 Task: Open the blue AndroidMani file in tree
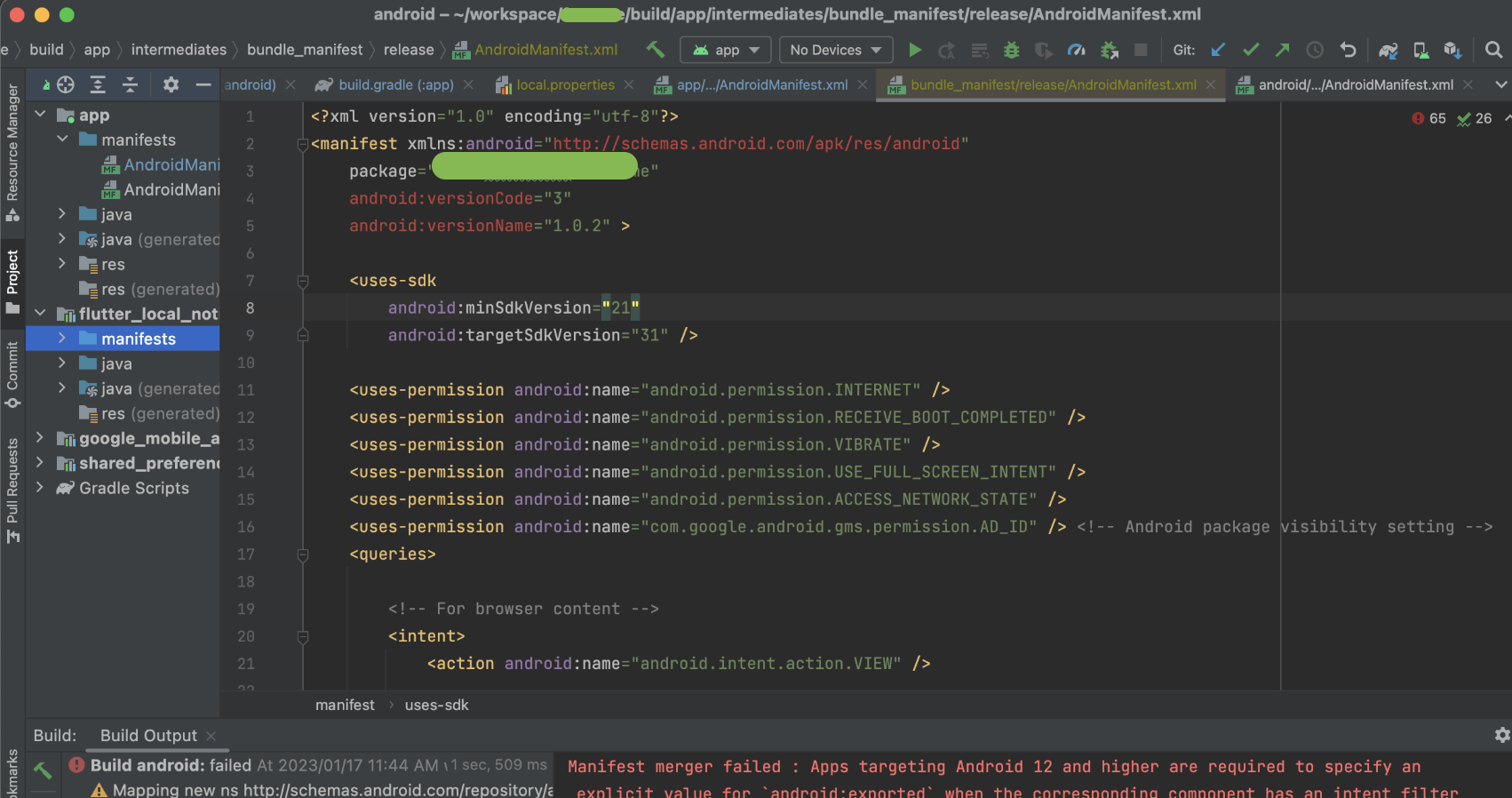tap(161, 164)
